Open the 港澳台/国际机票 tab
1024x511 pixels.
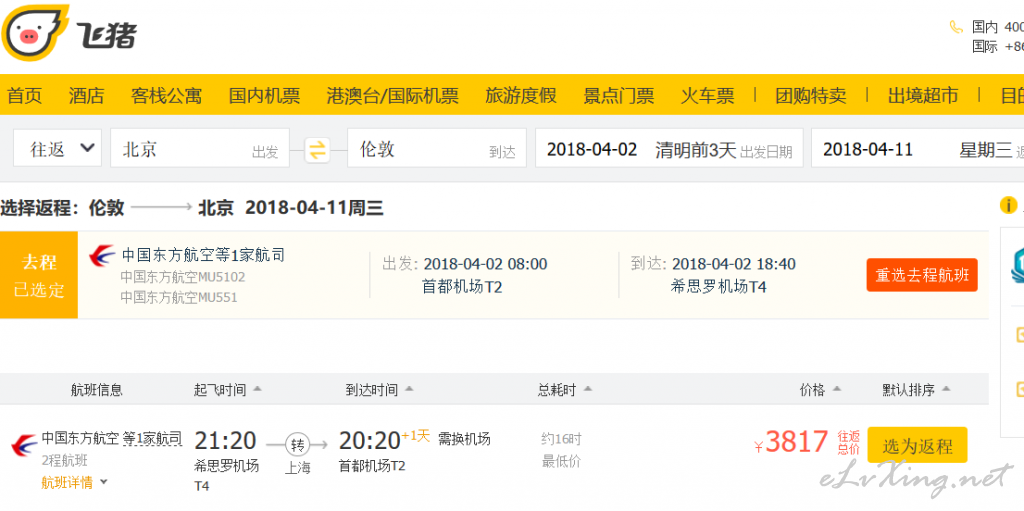[x=392, y=95]
